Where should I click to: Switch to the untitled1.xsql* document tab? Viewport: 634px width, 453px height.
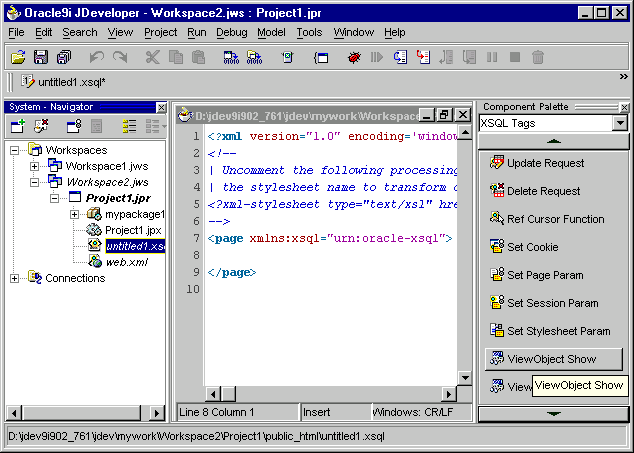tap(64, 82)
